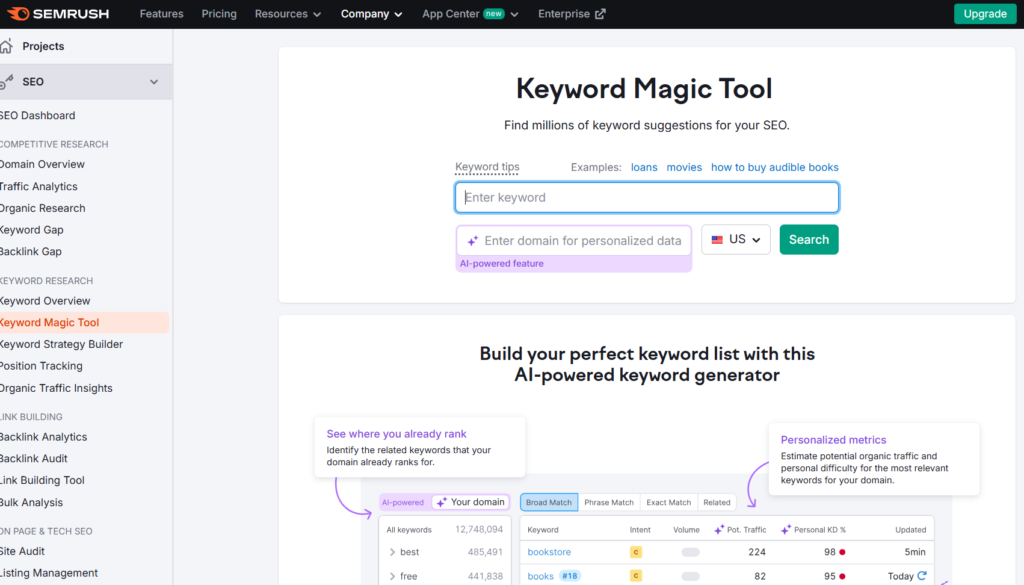Click the SEO section key icon

point(7,82)
